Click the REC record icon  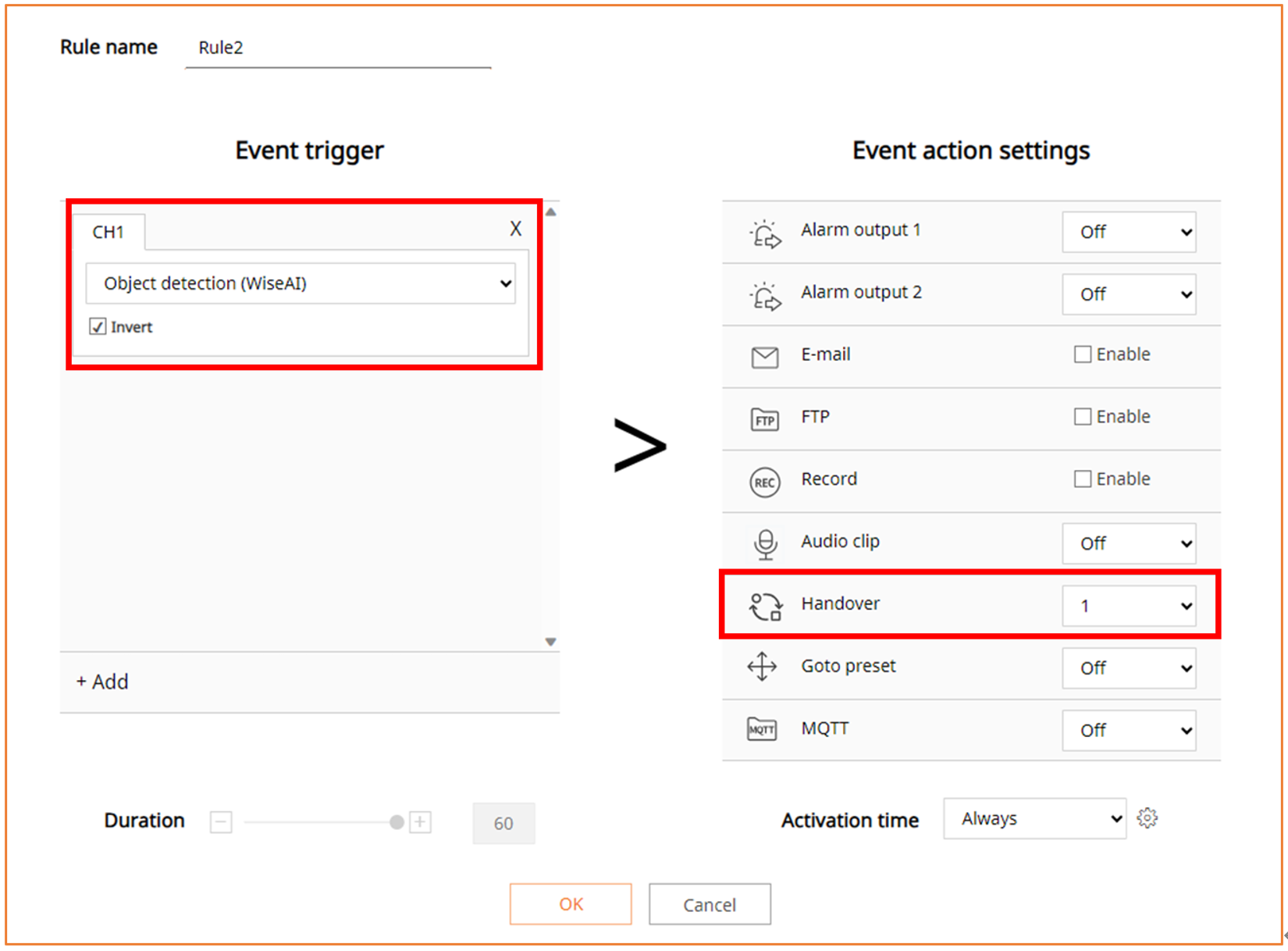(x=764, y=482)
